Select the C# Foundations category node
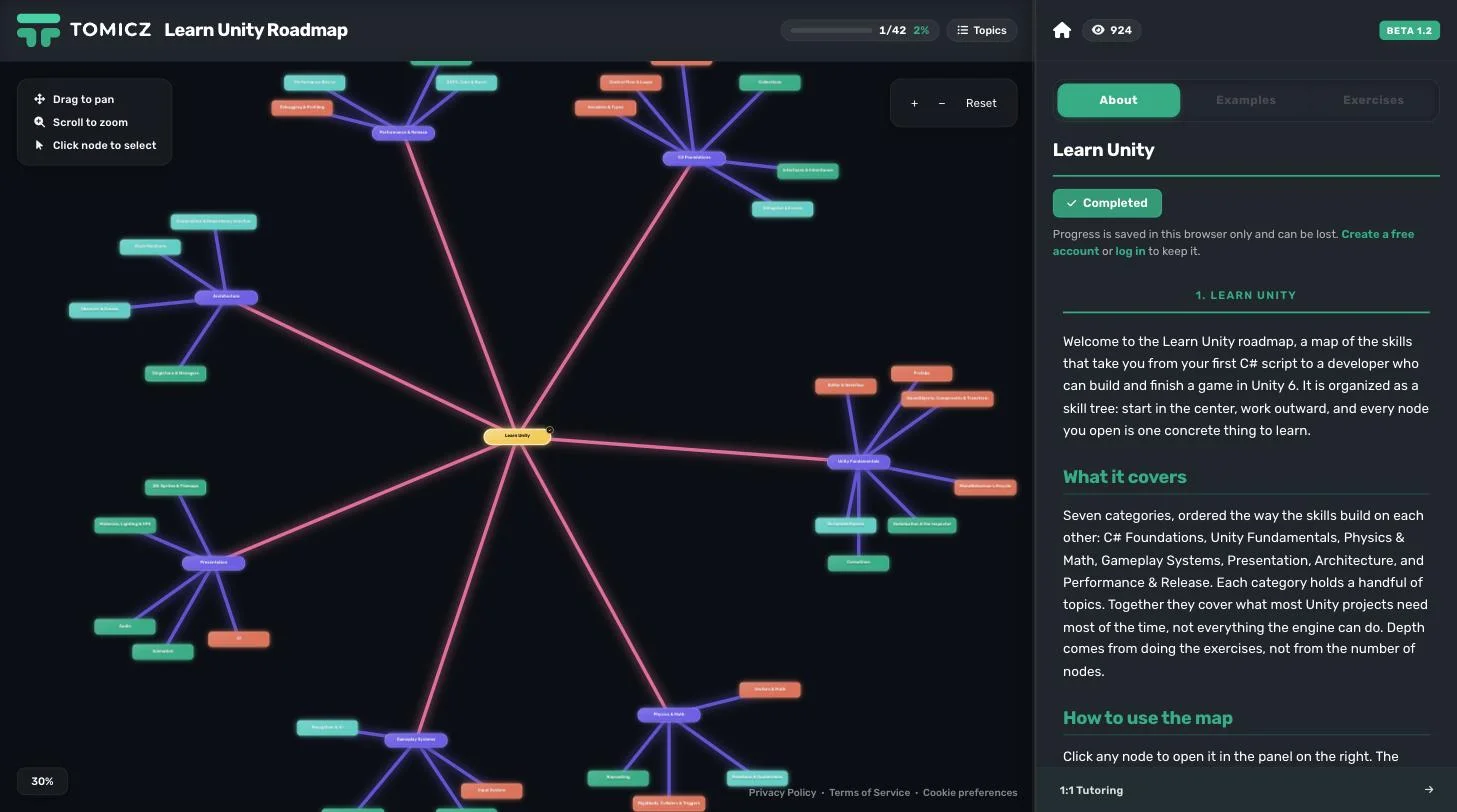The image size is (1457, 812). coord(694,158)
